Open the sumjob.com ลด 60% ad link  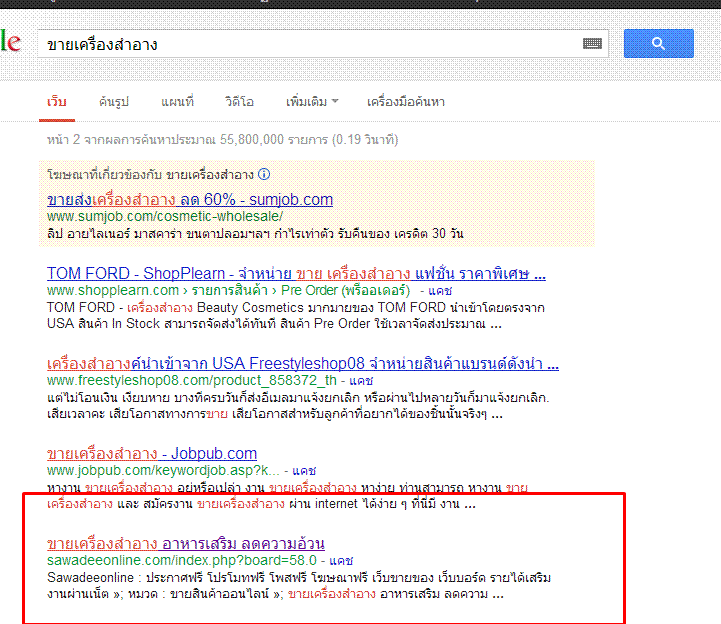pyautogui.click(x=190, y=200)
